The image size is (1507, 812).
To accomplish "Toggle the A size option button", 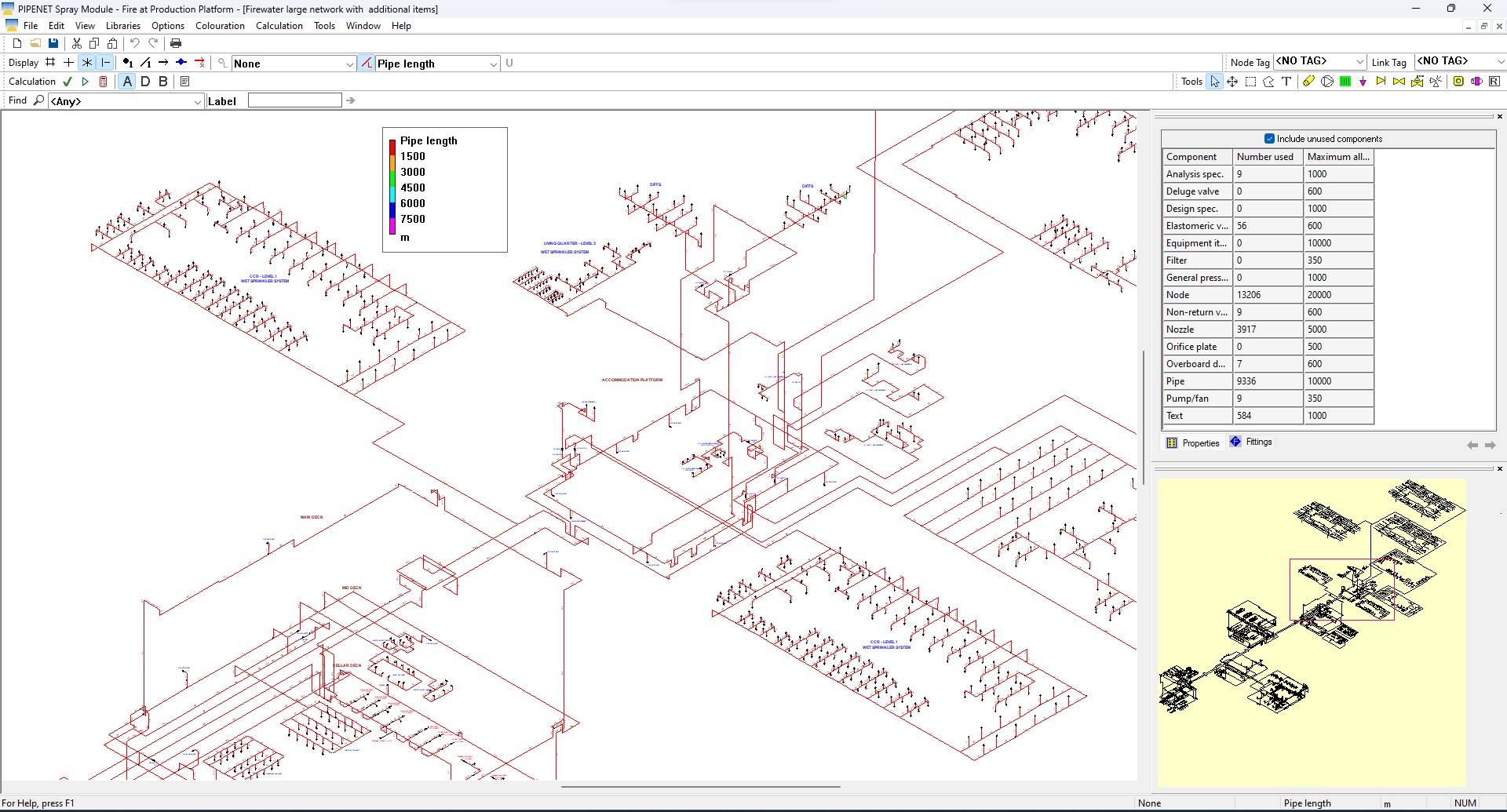I will click(127, 82).
